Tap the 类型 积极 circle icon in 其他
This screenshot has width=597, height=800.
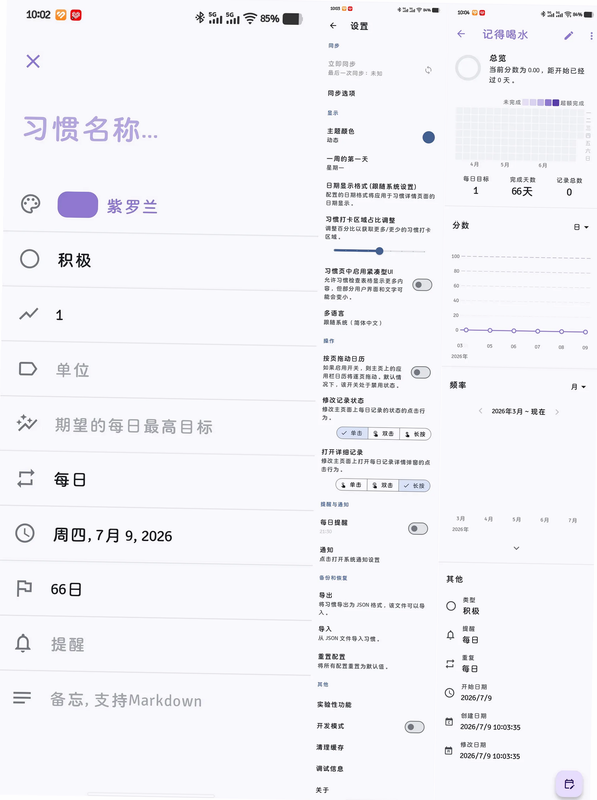(451, 606)
